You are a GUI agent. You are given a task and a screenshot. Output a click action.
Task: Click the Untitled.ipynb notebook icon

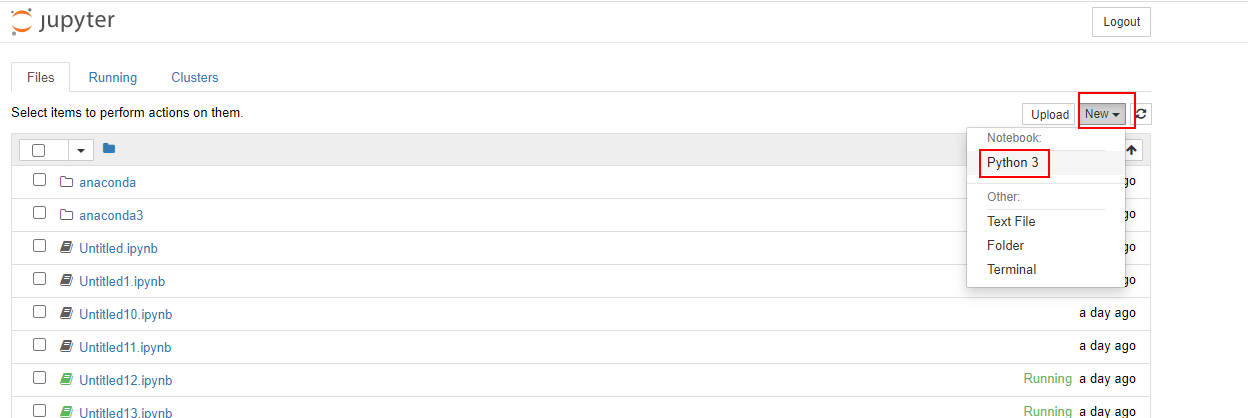[x=67, y=248]
